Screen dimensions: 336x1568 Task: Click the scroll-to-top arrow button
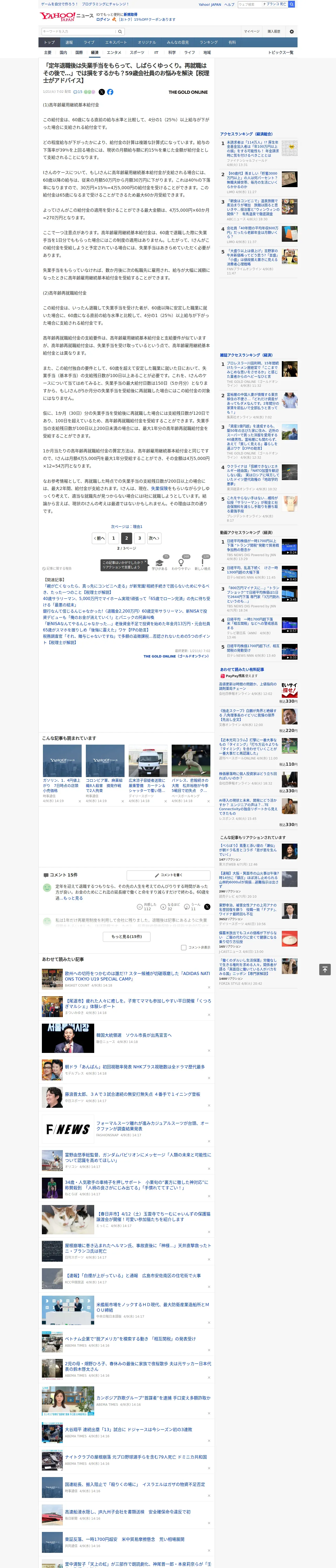point(325,970)
